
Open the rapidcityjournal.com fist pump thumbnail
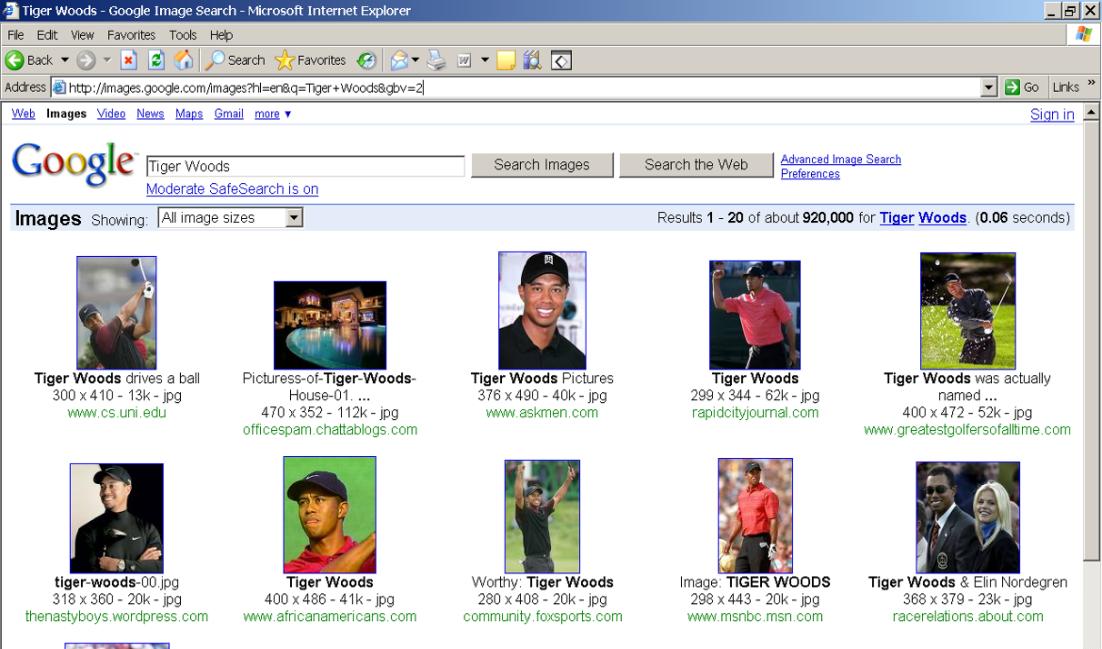click(x=755, y=314)
